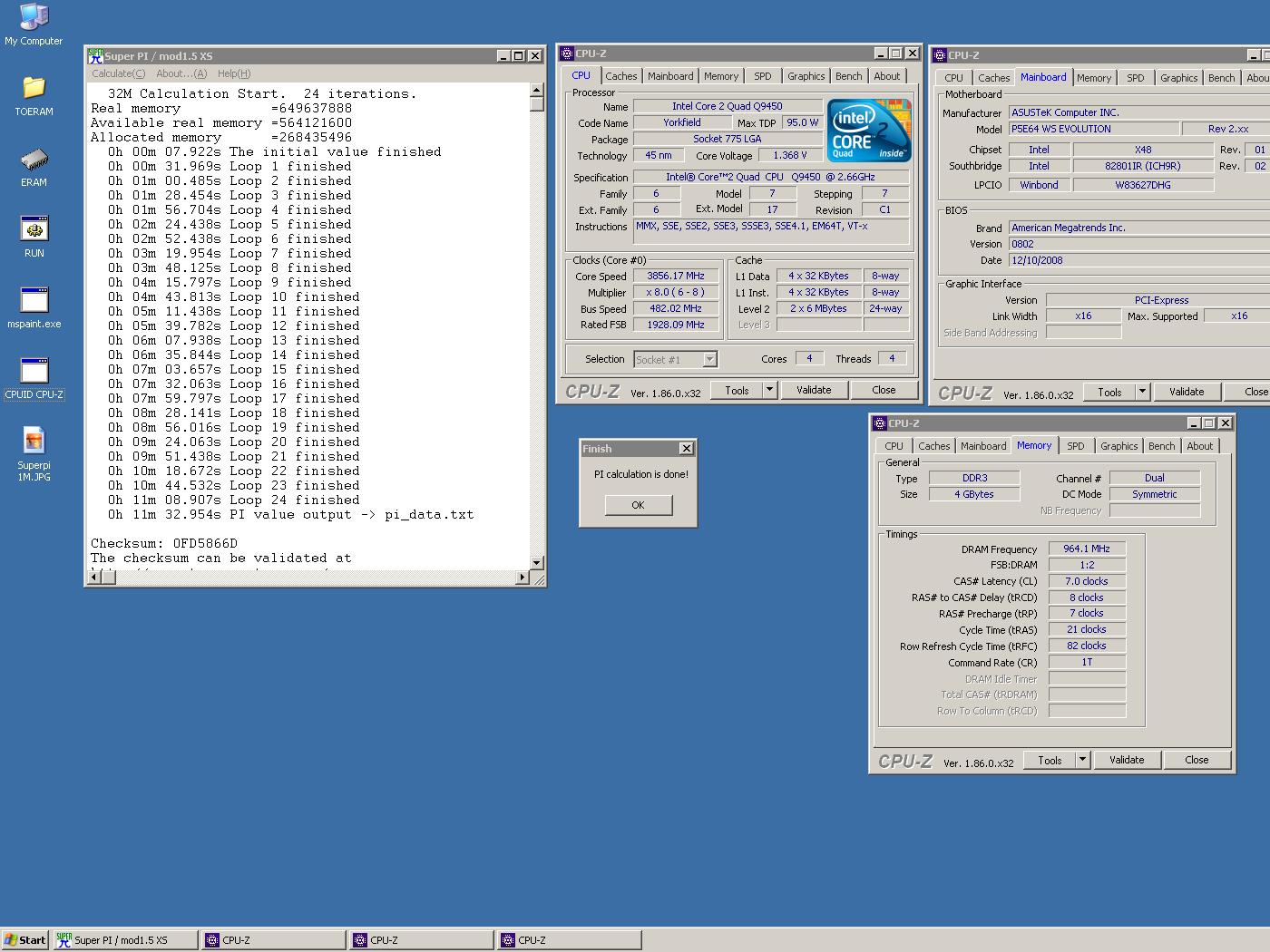This screenshot has width=1270, height=952.
Task: Open the ERAM desktop icon
Action: point(34,166)
